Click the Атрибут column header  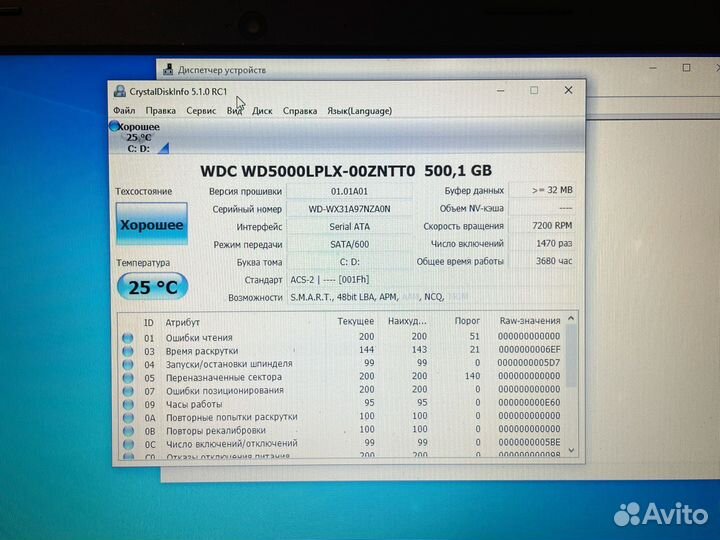[182, 322]
